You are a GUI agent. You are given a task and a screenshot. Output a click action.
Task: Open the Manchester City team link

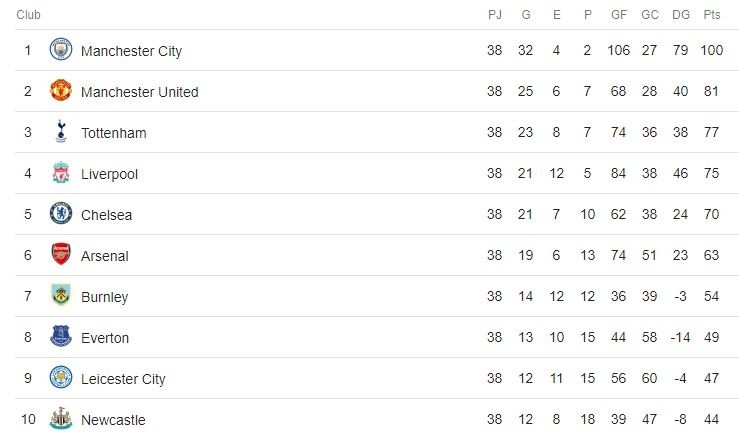point(131,51)
